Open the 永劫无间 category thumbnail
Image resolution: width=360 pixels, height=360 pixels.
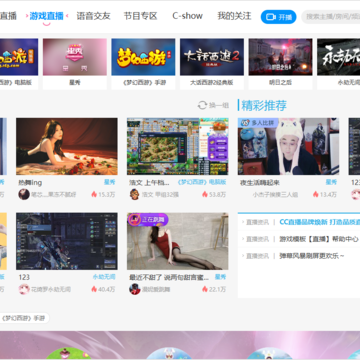338,57
